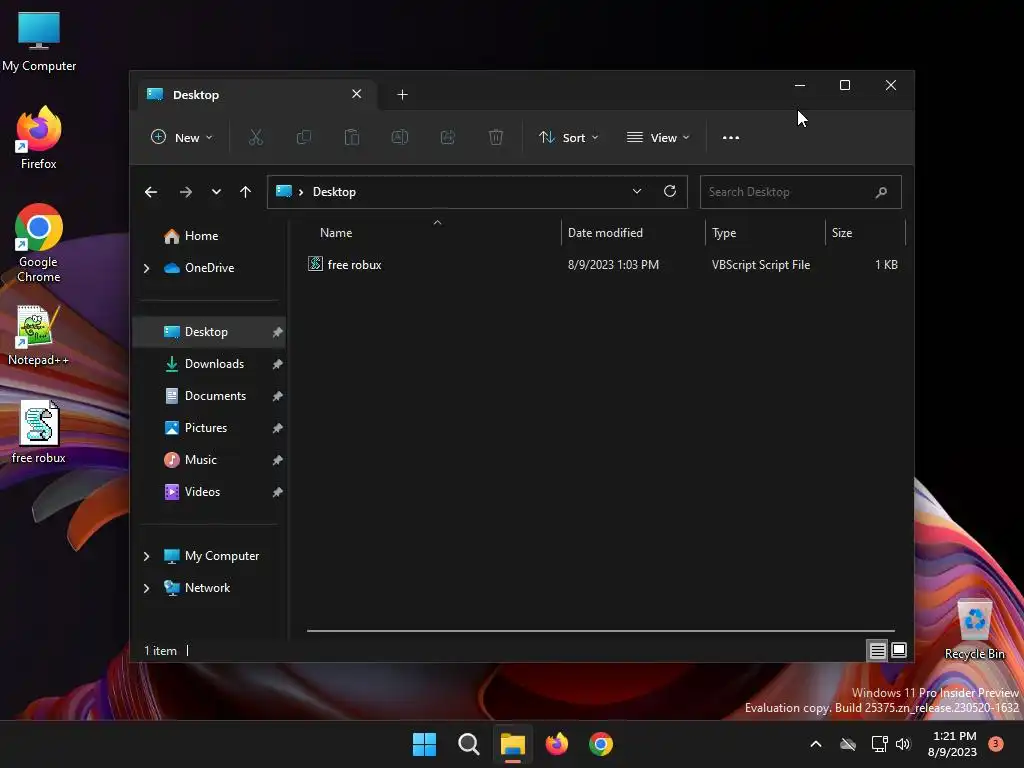Expand the OneDrive tree node
The image size is (1024, 768).
[x=146, y=268]
